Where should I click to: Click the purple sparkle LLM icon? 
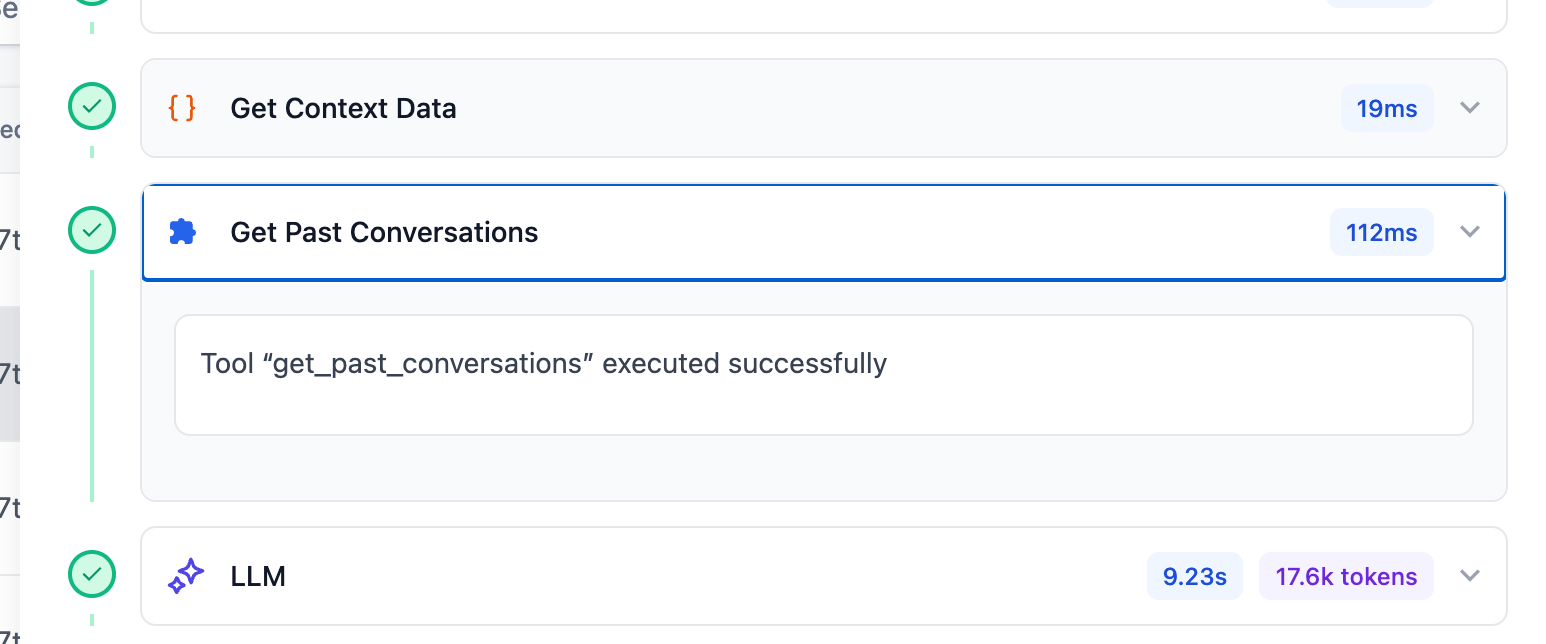[186, 576]
